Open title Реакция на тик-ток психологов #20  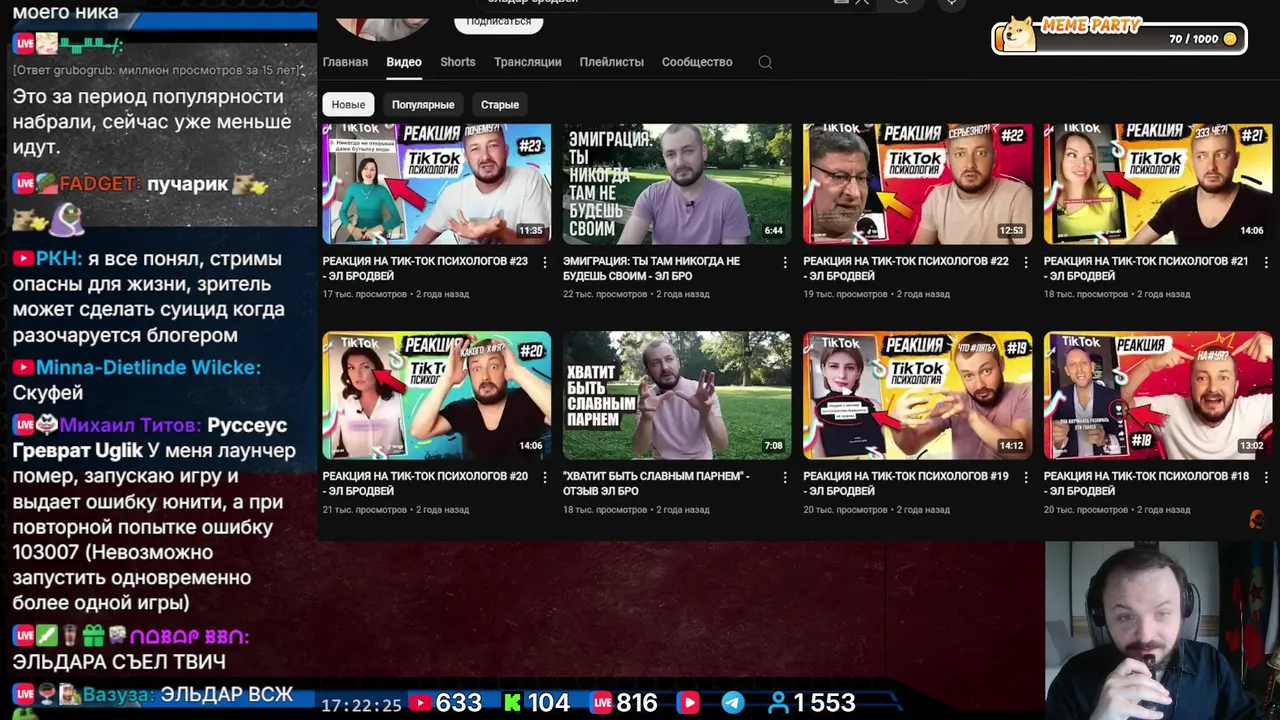click(x=425, y=483)
